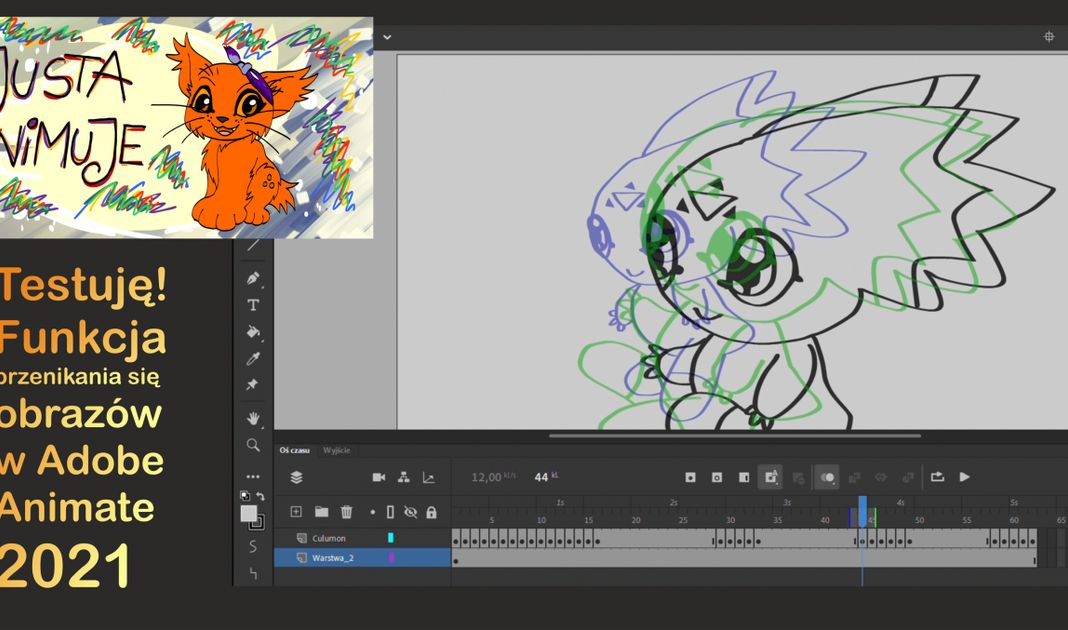Insert a blank keyframe from timeline toolbar

pyautogui.click(x=717, y=477)
